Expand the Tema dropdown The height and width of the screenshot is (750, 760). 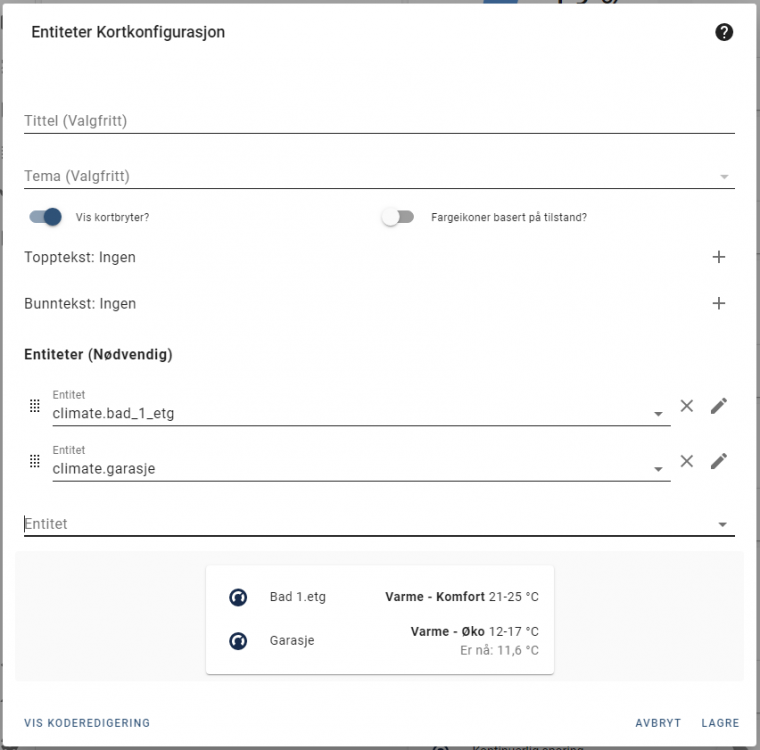click(723, 177)
